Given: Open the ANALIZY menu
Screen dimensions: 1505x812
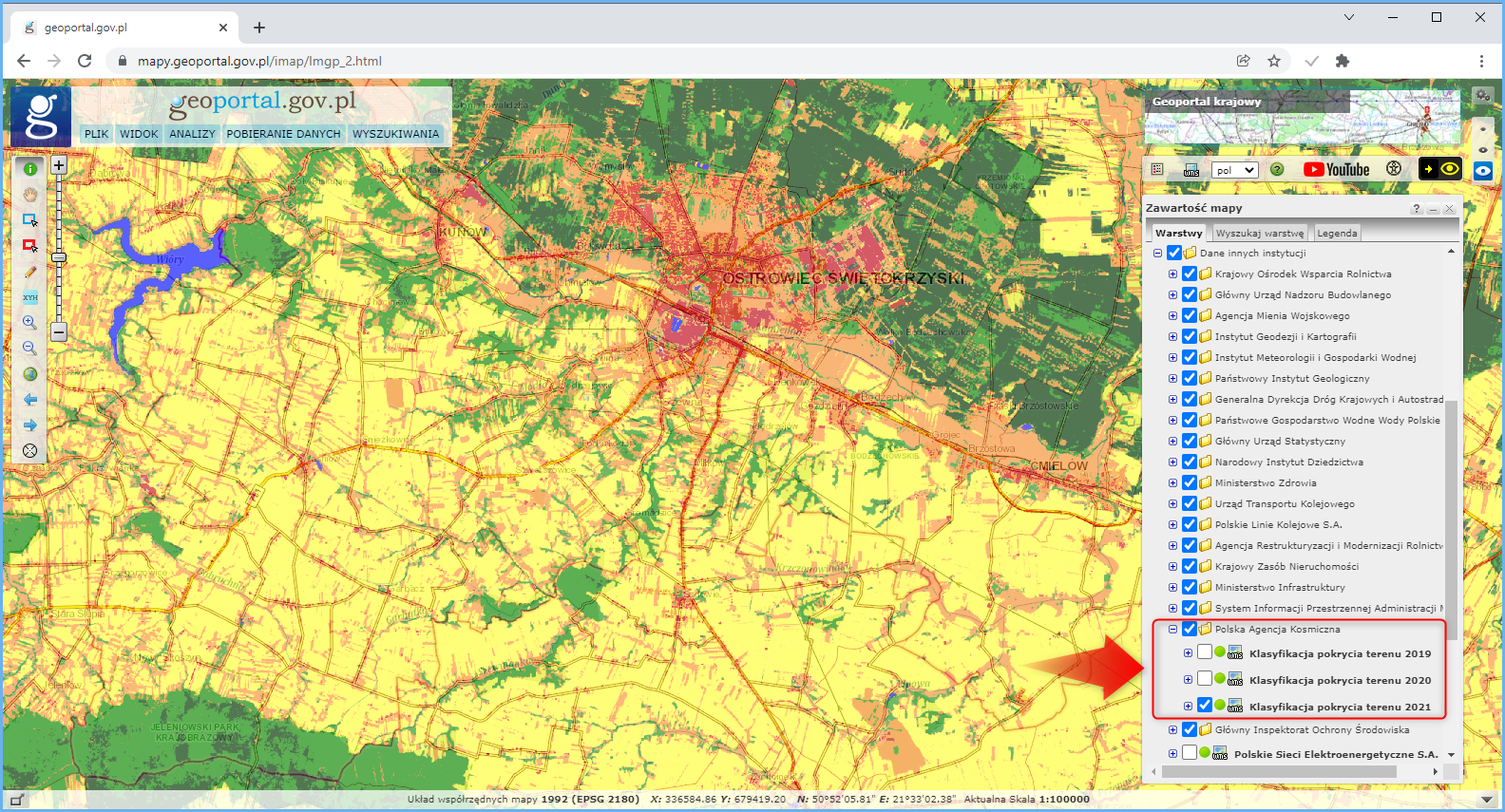Looking at the screenshot, I should coord(192,134).
